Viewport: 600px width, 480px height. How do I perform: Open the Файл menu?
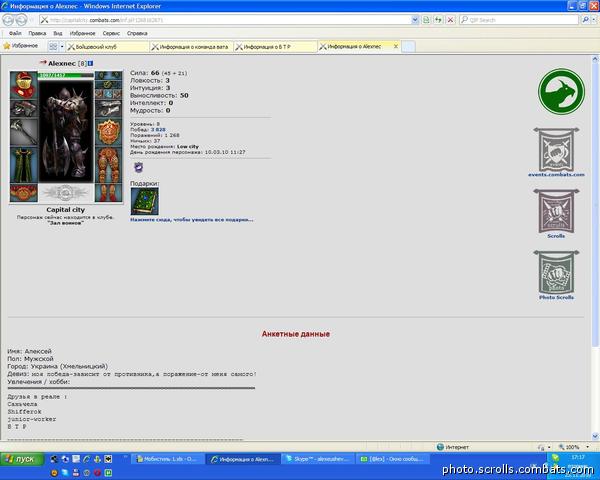[x=15, y=33]
